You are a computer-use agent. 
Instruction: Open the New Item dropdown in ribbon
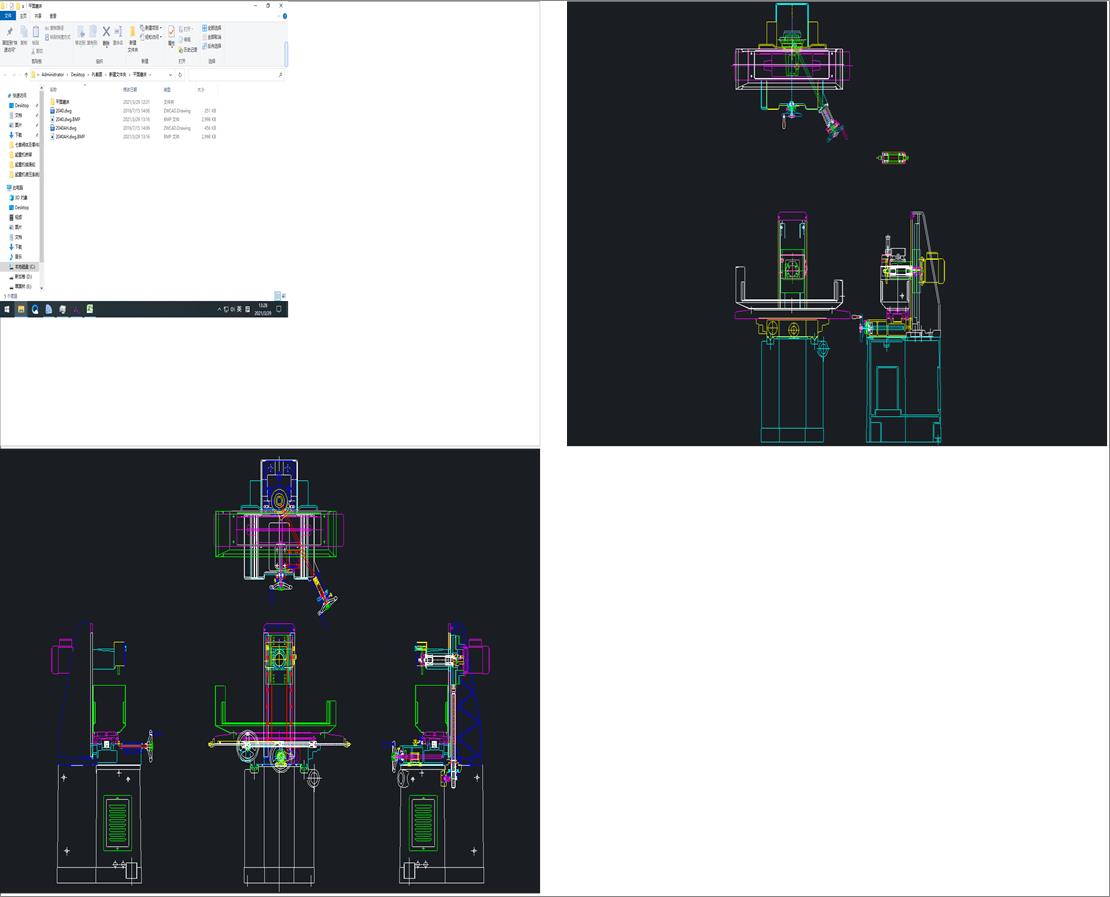coord(152,28)
